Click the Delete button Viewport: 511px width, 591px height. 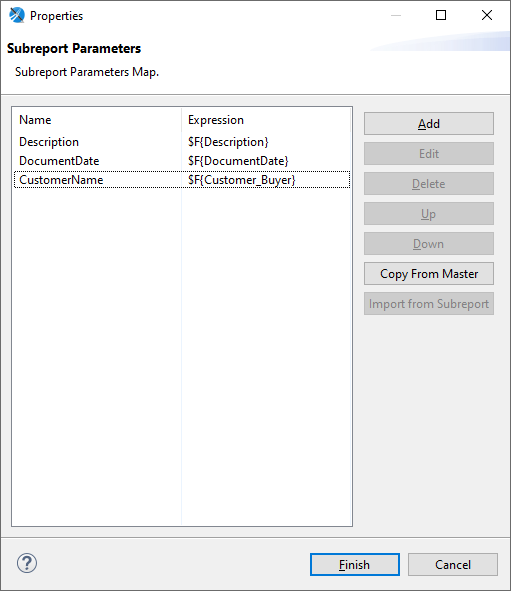pyautogui.click(x=428, y=184)
